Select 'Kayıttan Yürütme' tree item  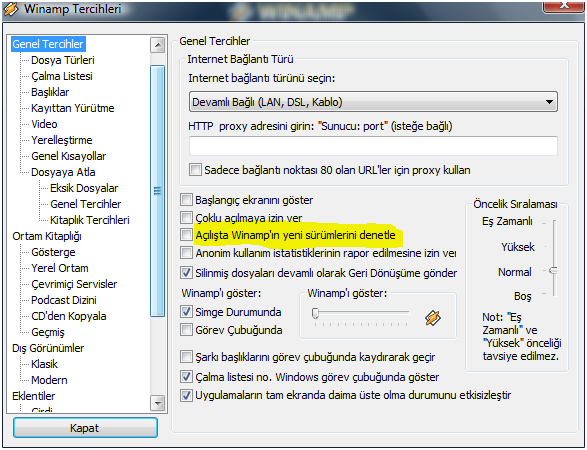coord(73,108)
